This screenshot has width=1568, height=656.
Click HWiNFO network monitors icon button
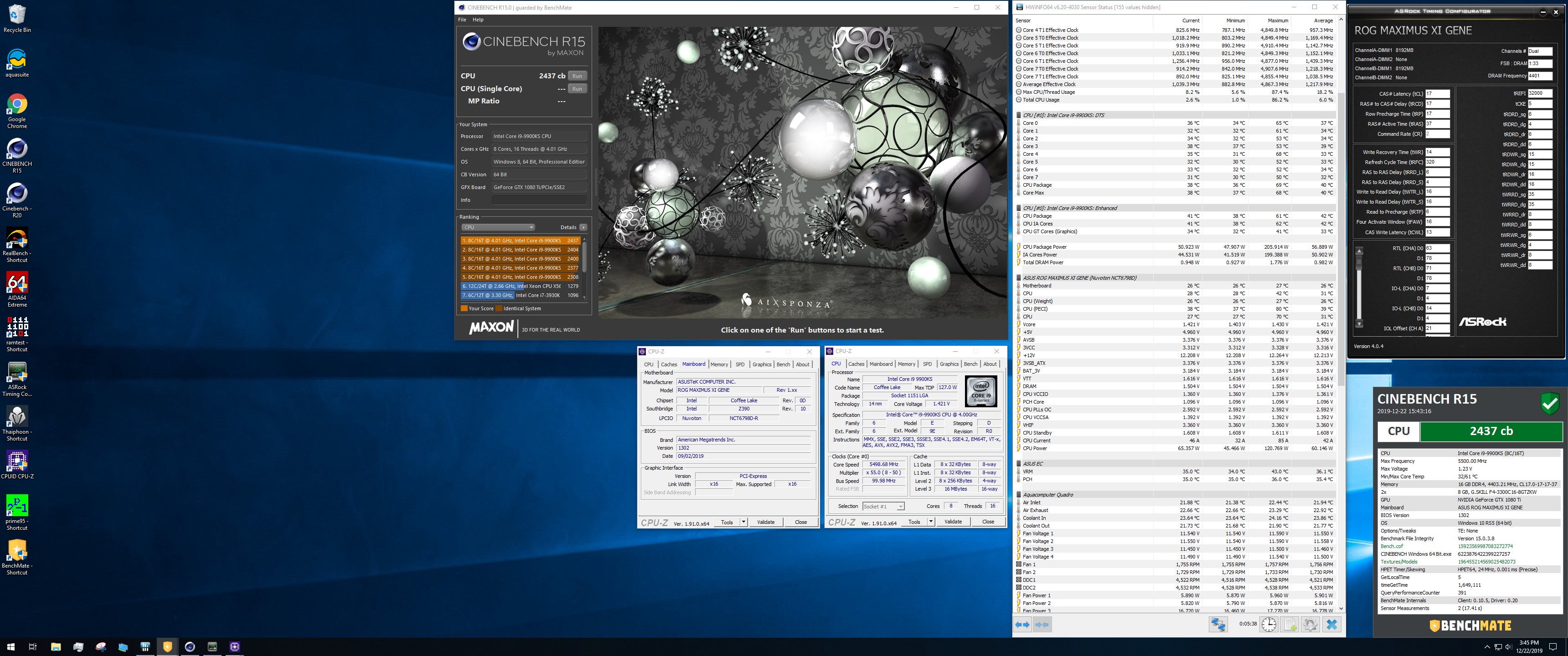click(x=1218, y=625)
